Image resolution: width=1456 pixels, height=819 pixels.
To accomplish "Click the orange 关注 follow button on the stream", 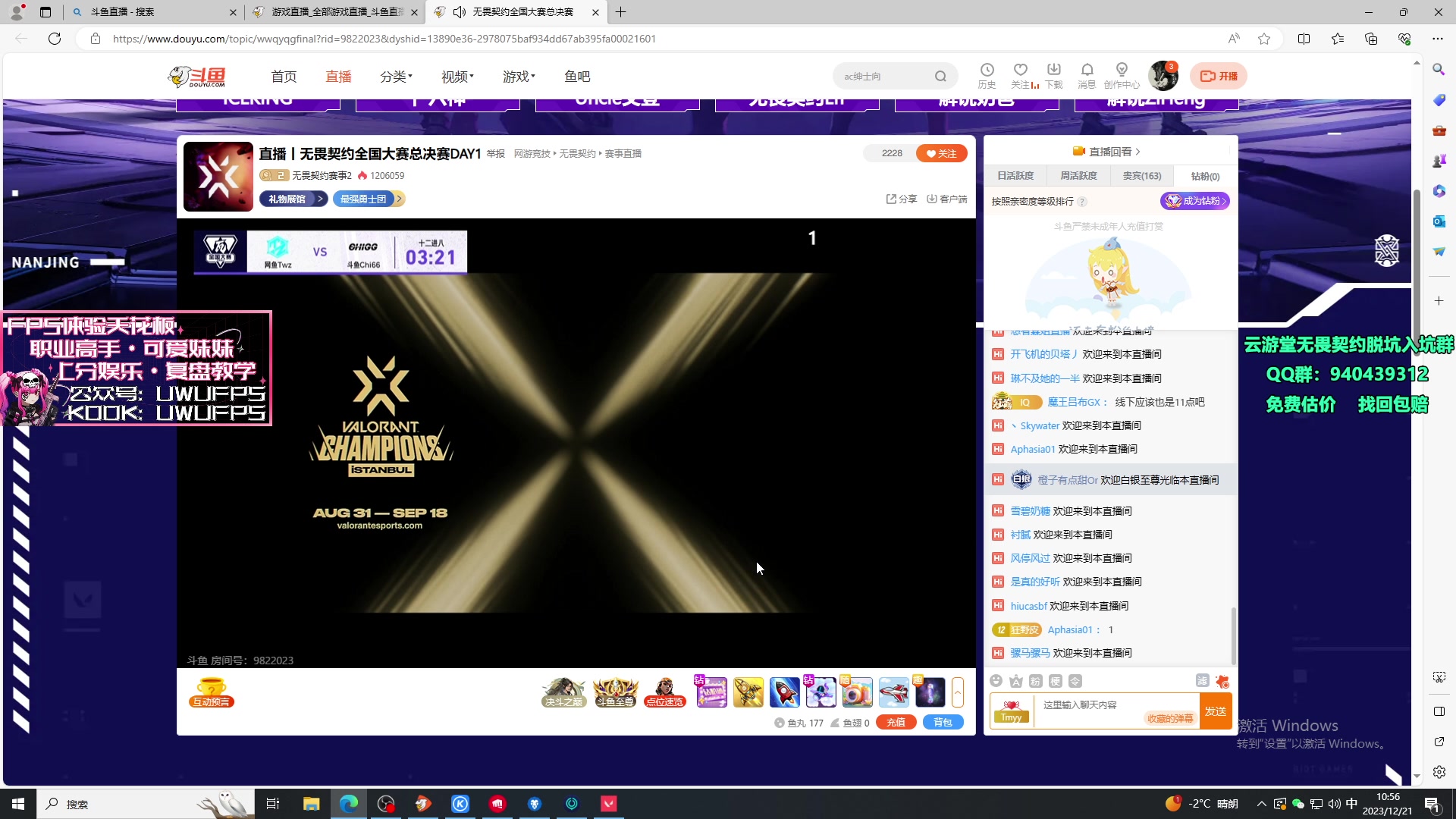I will tap(941, 153).
